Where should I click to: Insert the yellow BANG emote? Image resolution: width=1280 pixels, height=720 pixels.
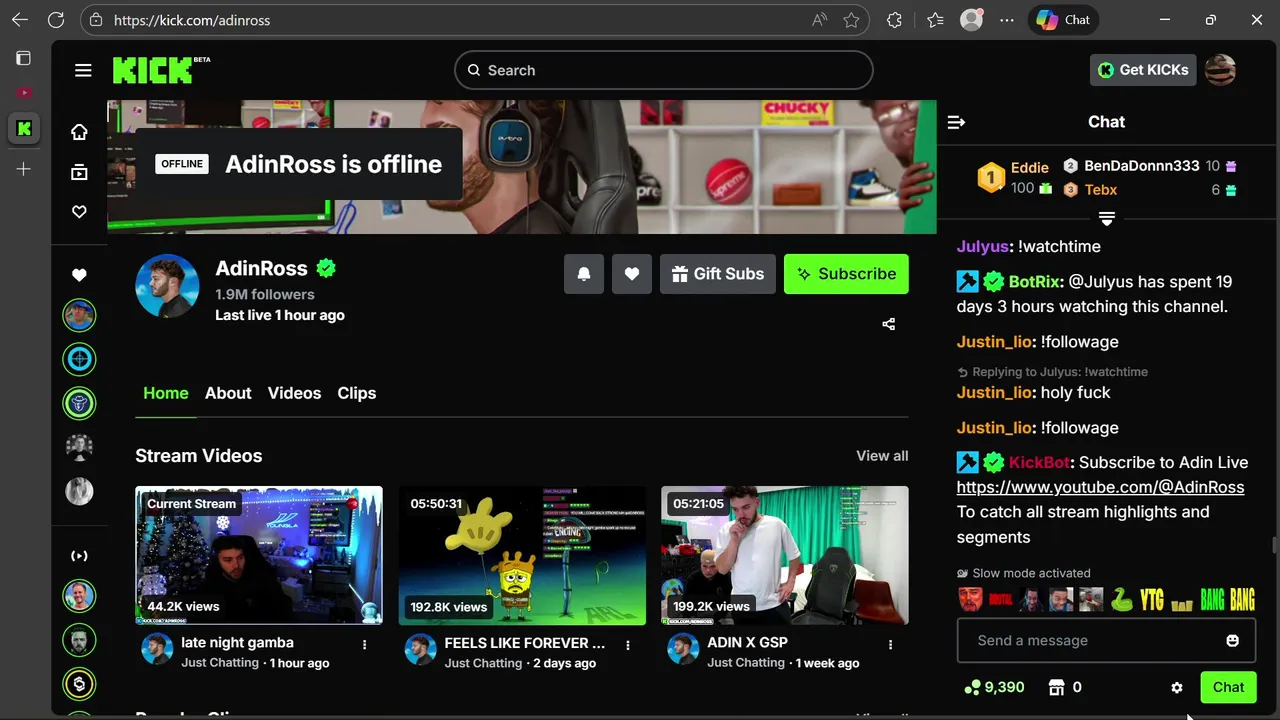point(1242,599)
